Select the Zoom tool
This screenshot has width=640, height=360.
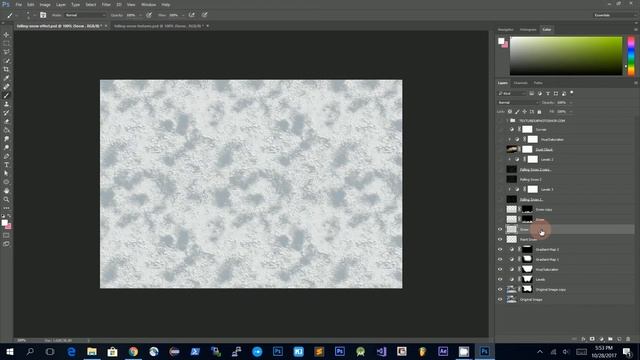point(6,200)
